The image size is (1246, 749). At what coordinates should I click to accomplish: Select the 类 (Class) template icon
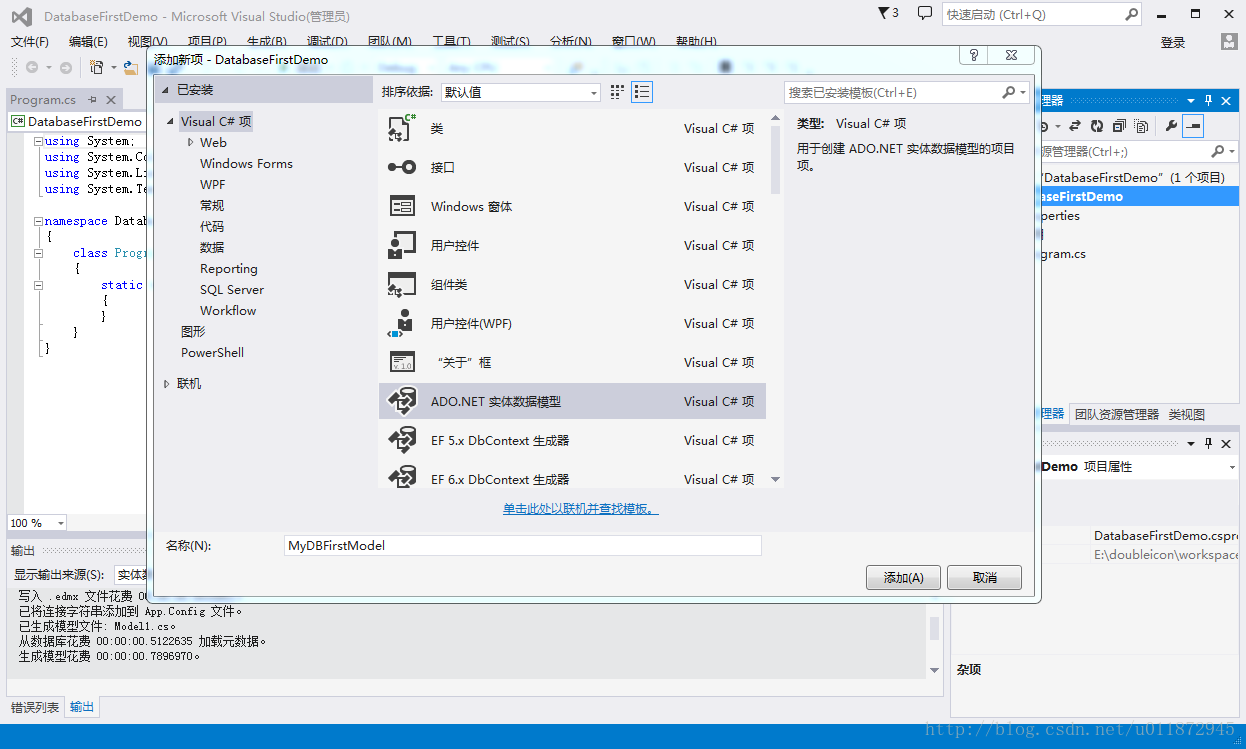pyautogui.click(x=402, y=128)
